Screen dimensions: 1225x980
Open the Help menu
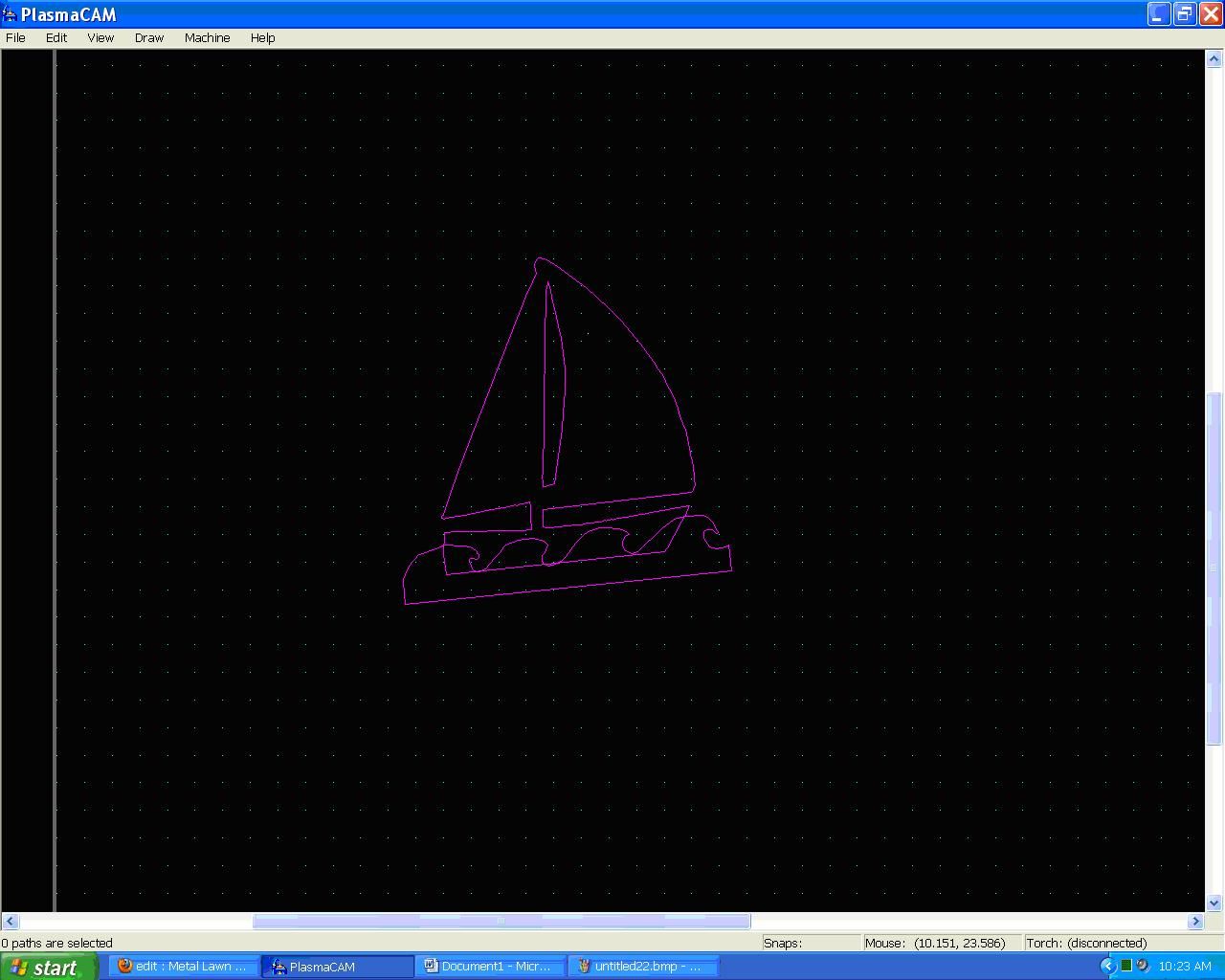pos(262,37)
